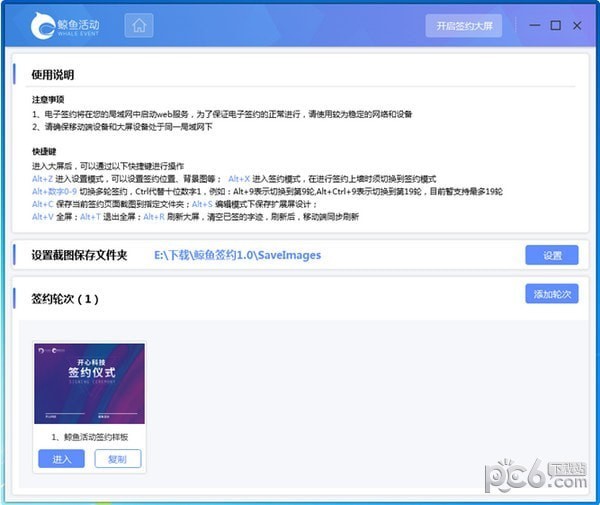Image resolution: width=600 pixels, height=505 pixels.
Task: Click the Alt+X shortcut text
Action: point(239,179)
